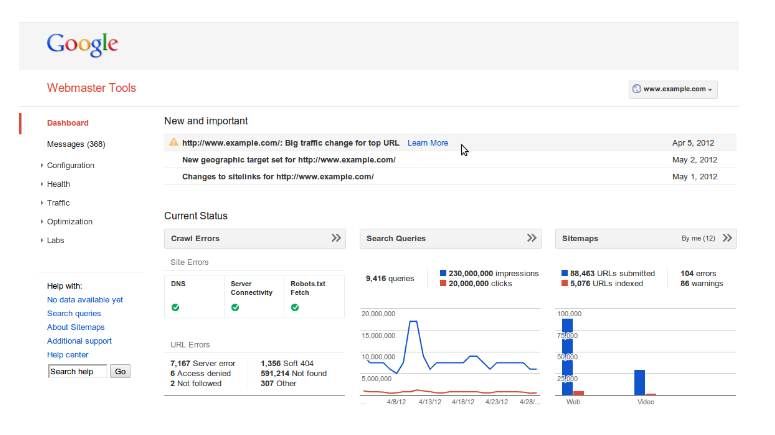The height and width of the screenshot is (435, 775).
Task: Click the 104 errors sitemap figure
Action: click(698, 273)
